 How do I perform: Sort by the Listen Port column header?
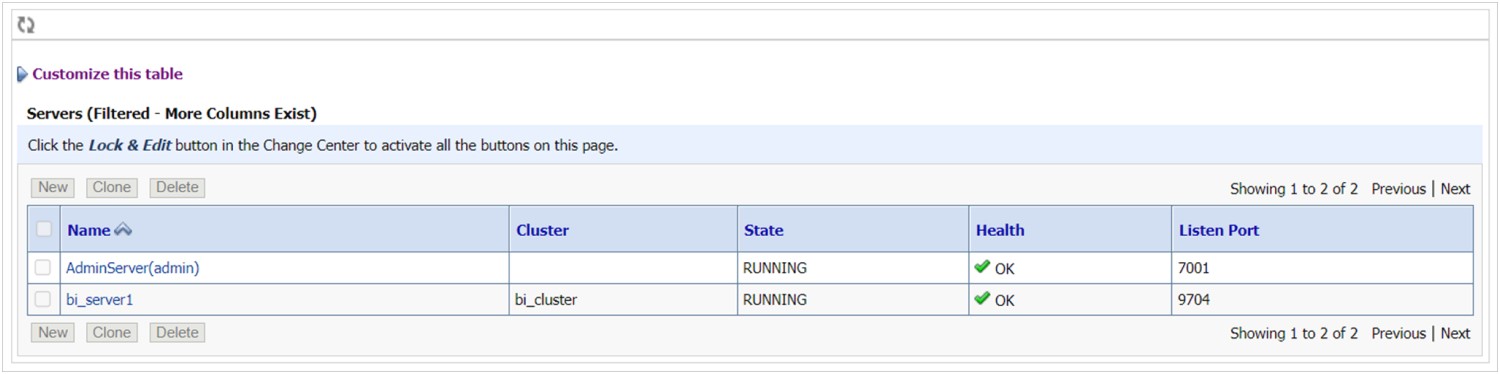[1219, 230]
